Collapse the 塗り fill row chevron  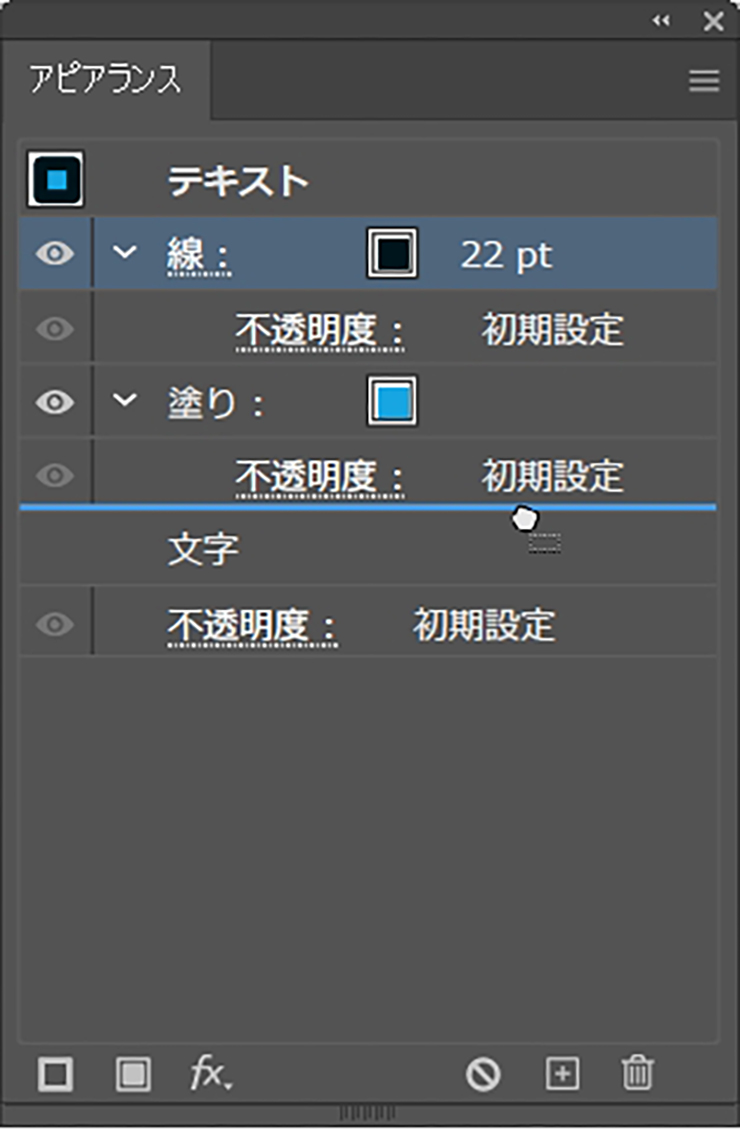[124, 401]
